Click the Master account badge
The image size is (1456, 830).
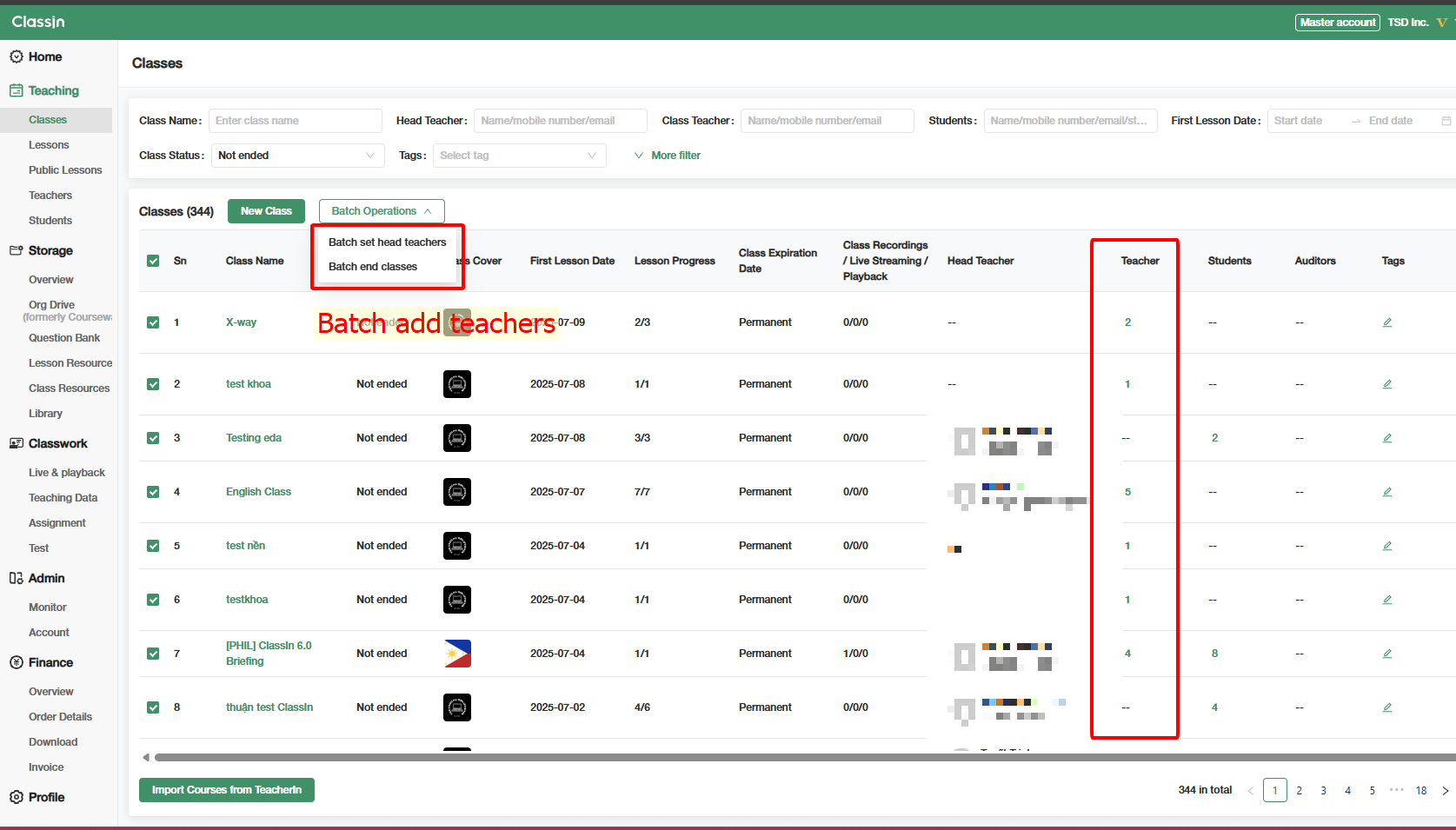click(1338, 23)
